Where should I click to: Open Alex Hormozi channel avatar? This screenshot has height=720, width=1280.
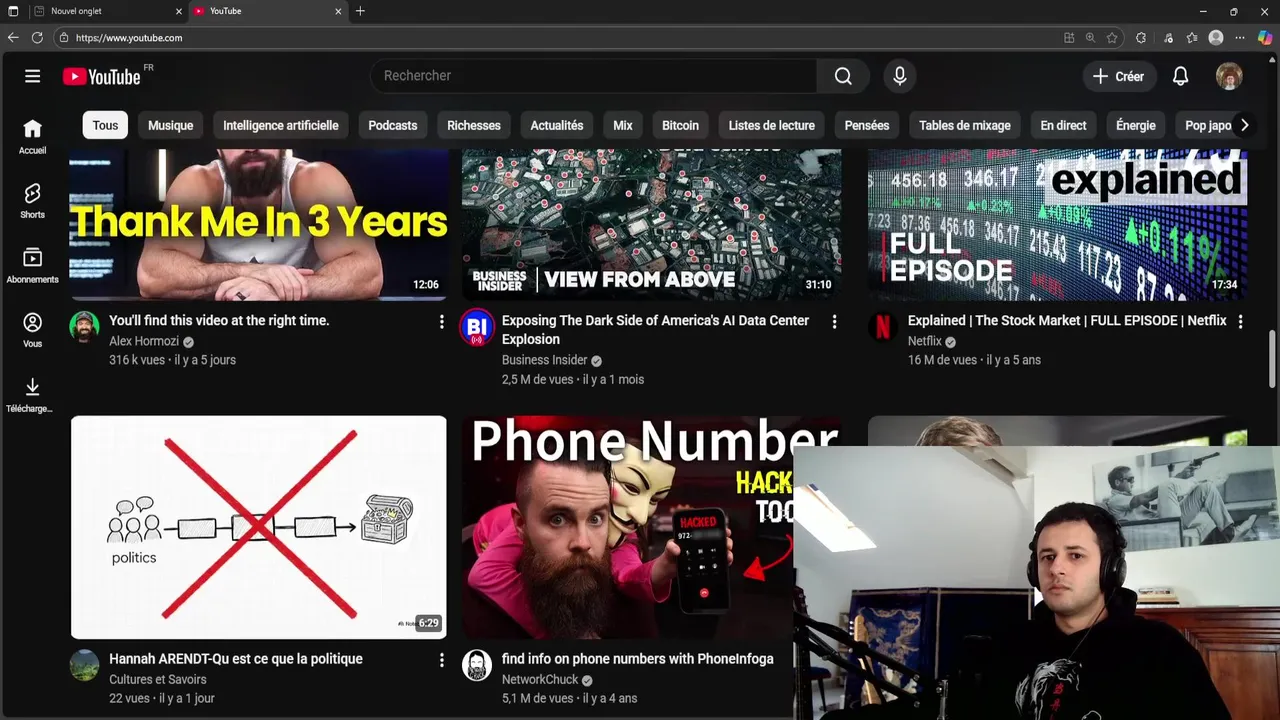coord(85,327)
